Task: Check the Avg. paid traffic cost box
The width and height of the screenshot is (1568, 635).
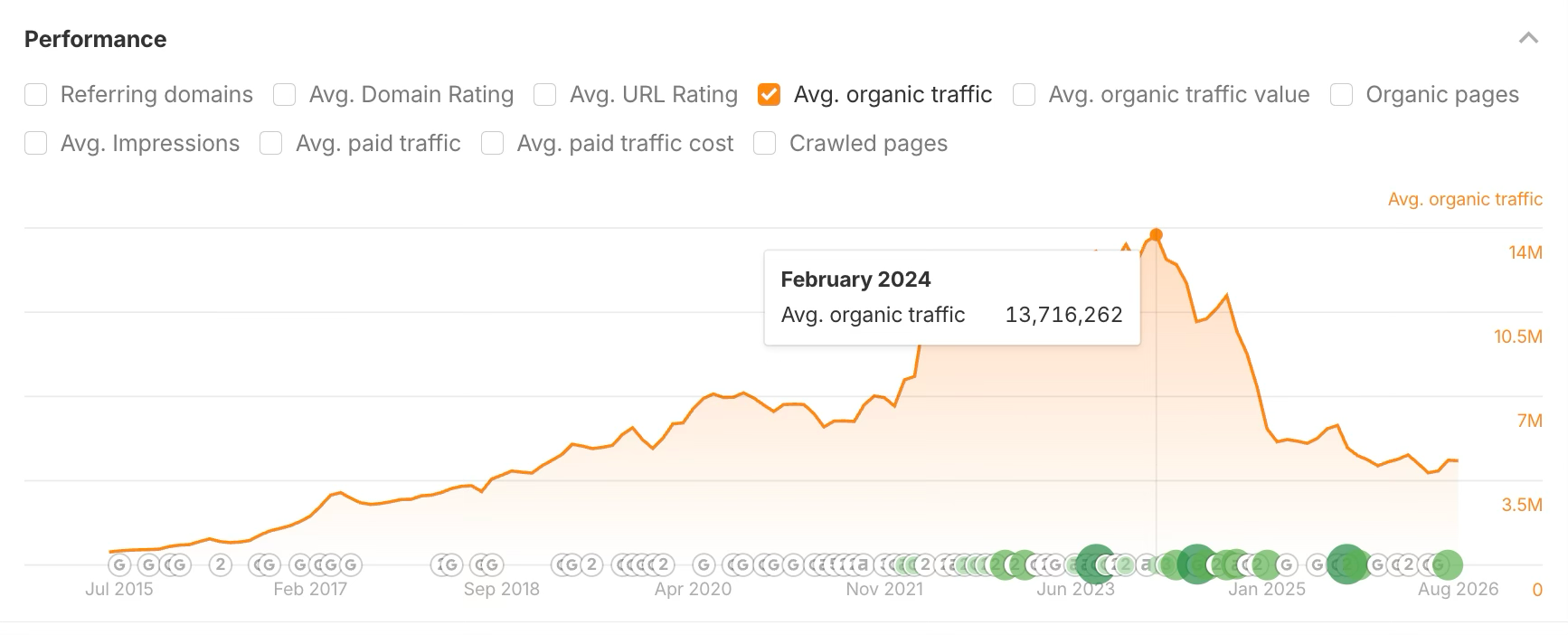Action: coord(493,144)
